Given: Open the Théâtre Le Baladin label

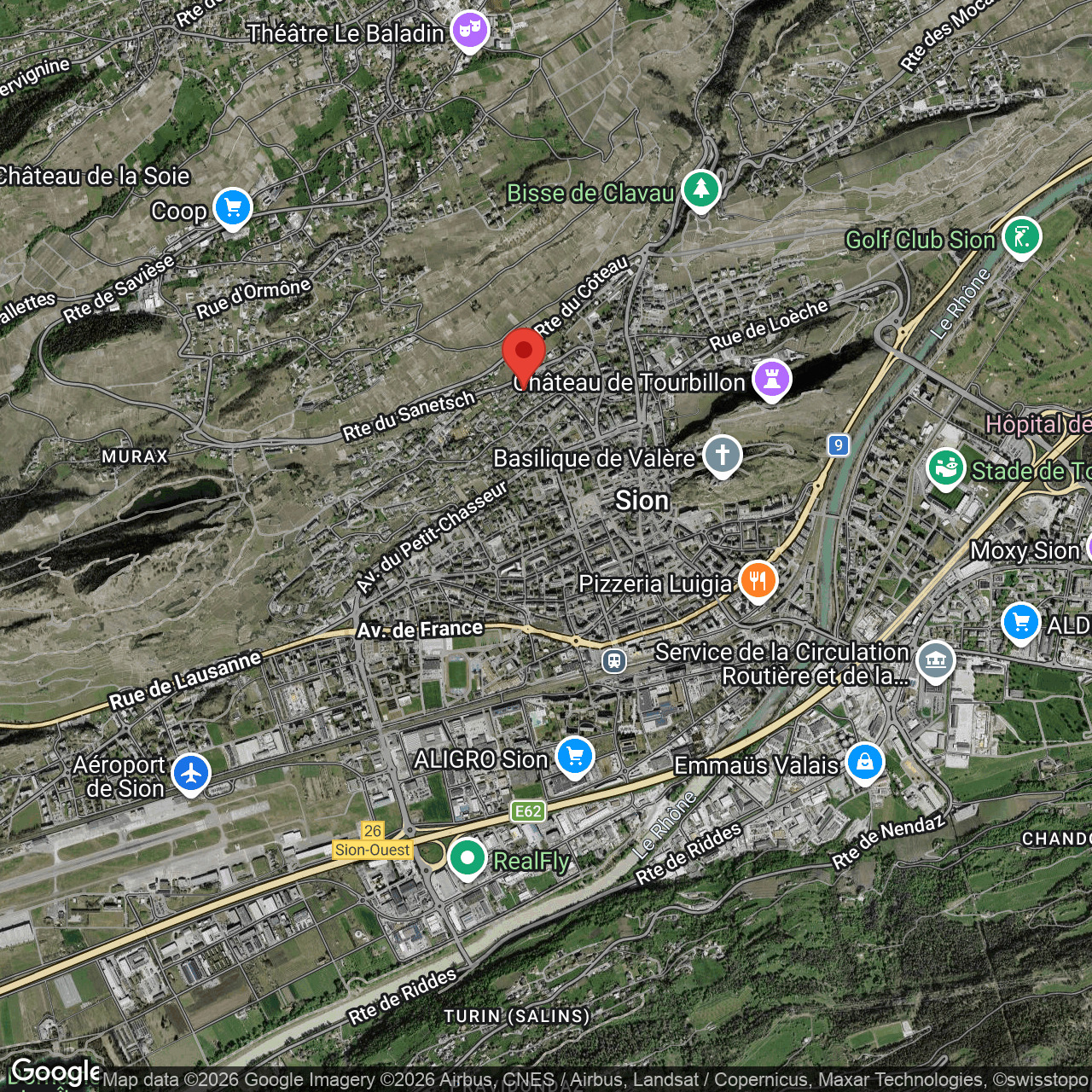Looking at the screenshot, I should [x=346, y=33].
